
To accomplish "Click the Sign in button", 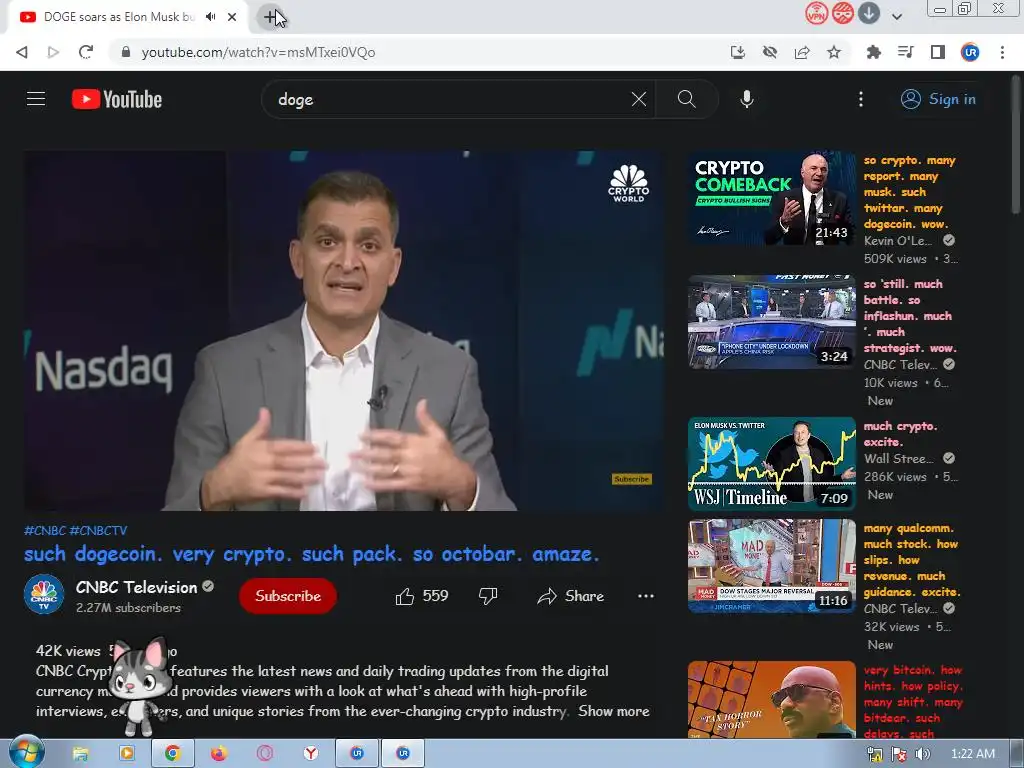I will coord(938,99).
